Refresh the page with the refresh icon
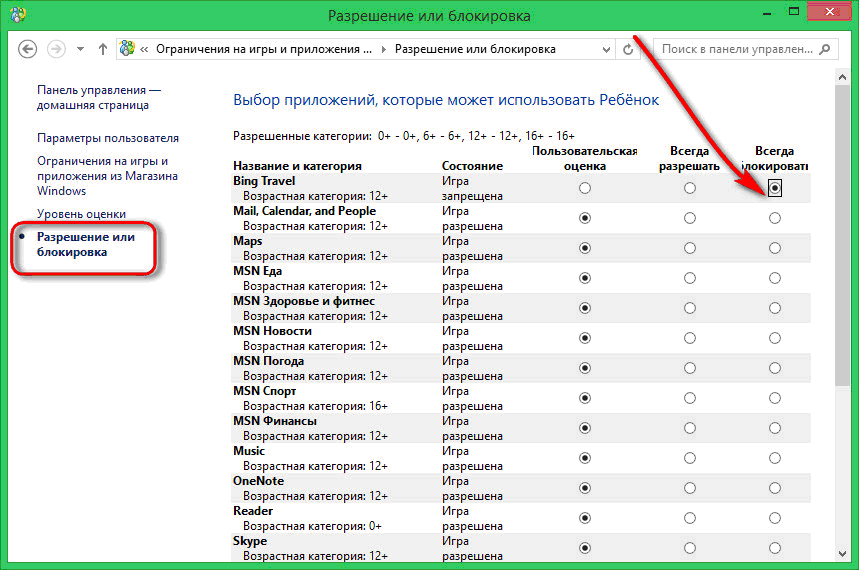The width and height of the screenshot is (859, 570). [628, 49]
